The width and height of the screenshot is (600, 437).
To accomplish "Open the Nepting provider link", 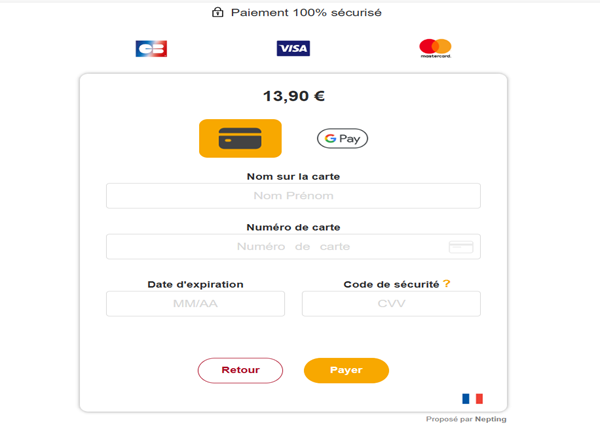I will point(490,419).
